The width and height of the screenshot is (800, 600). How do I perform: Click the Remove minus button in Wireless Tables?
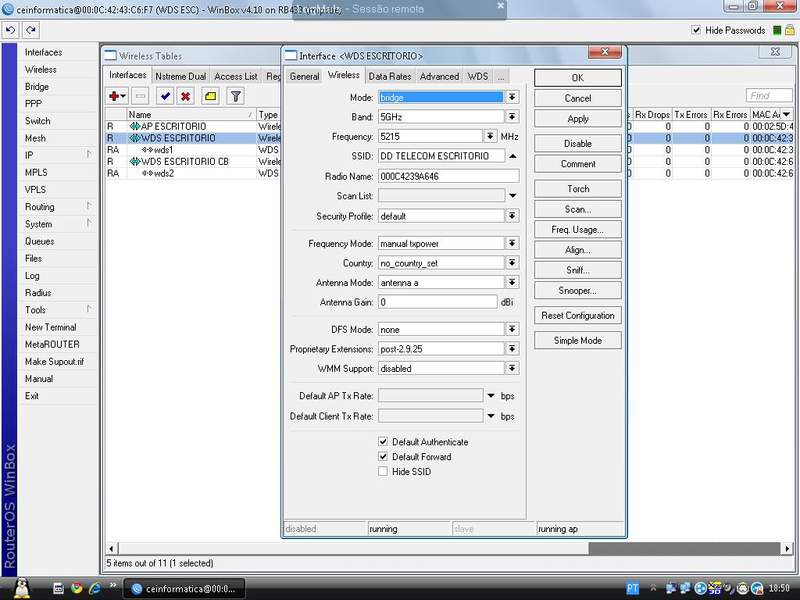coord(140,96)
